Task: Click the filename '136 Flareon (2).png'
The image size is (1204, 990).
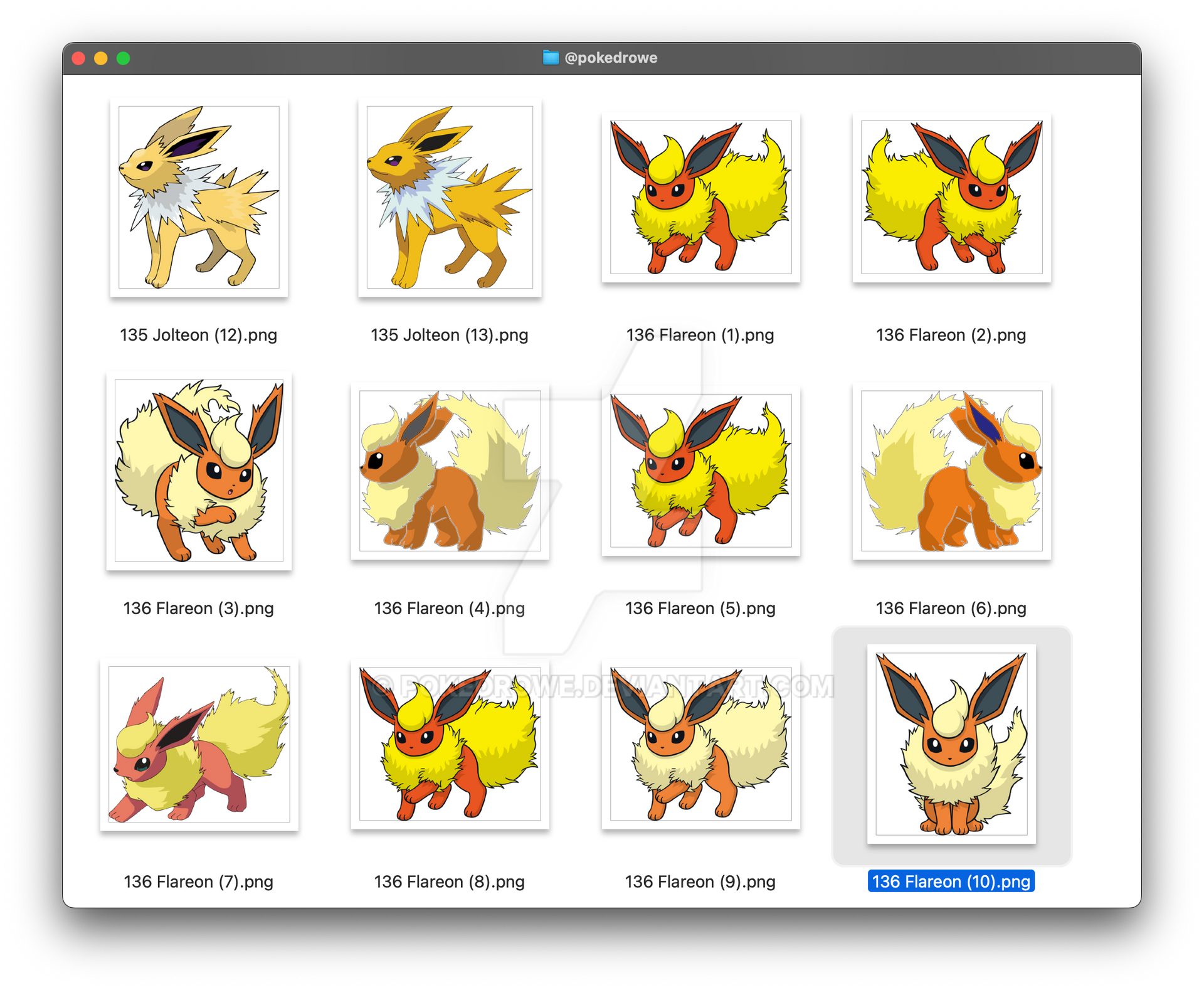Action: coord(951,335)
